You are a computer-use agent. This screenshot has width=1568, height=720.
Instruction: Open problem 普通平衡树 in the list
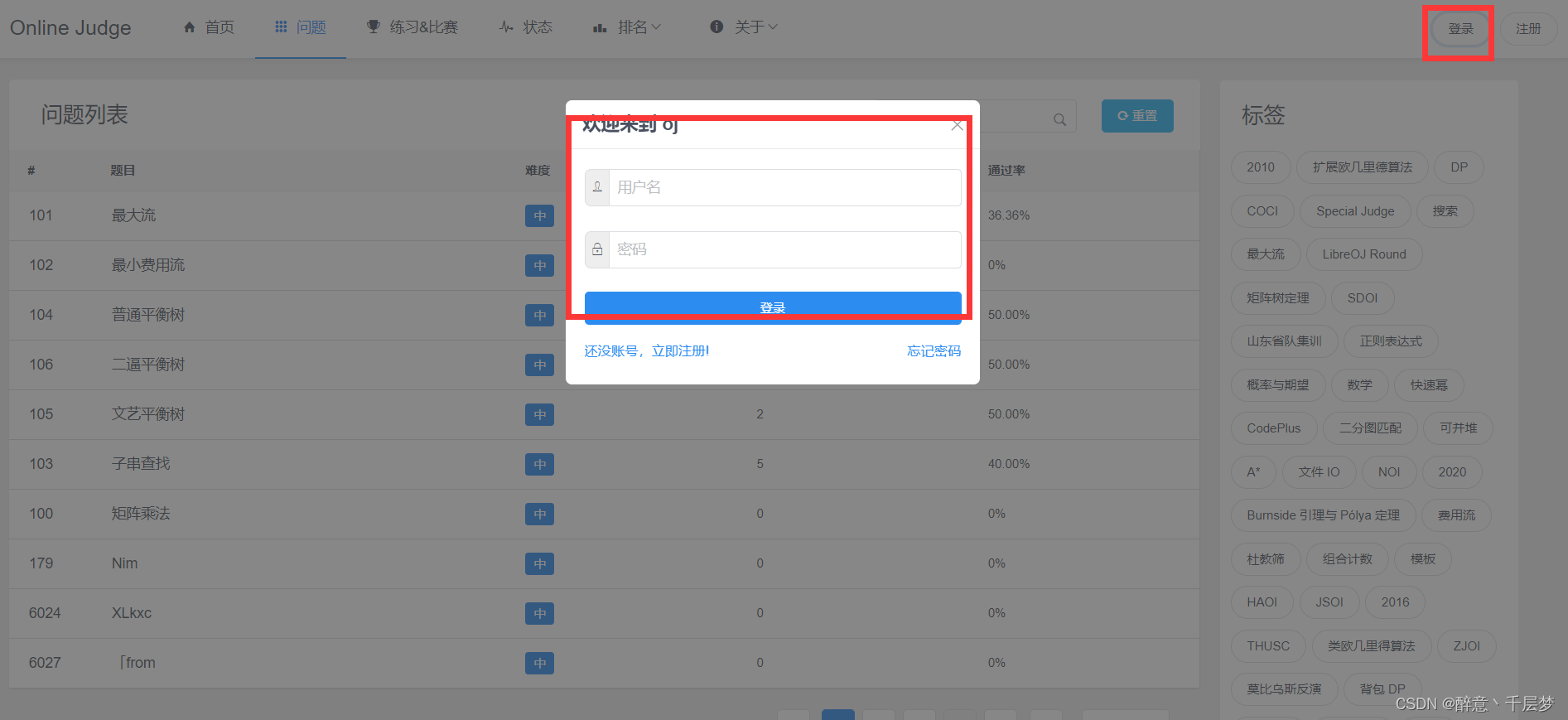point(148,315)
